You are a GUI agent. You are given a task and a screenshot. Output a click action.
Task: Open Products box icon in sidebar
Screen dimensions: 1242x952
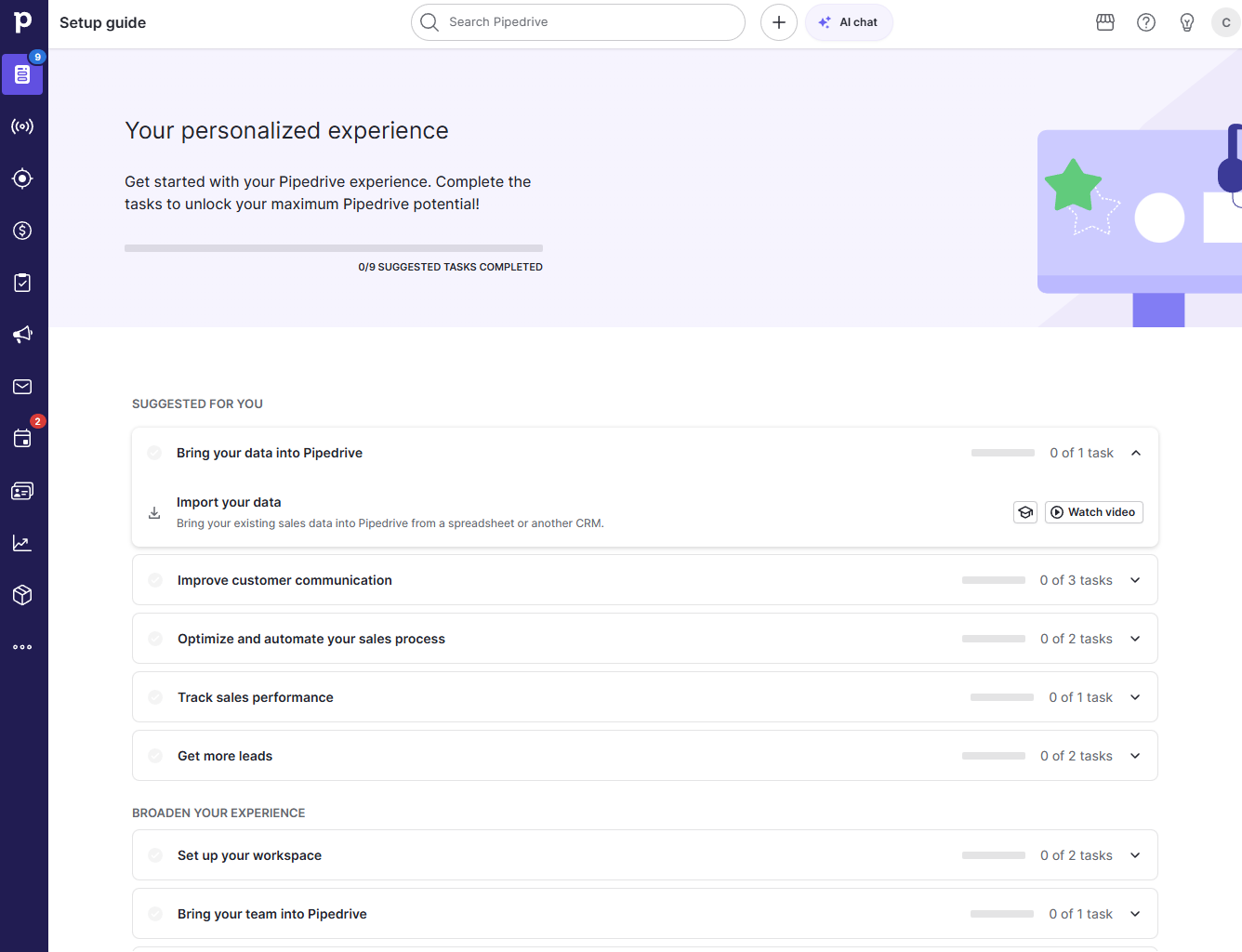click(22, 595)
